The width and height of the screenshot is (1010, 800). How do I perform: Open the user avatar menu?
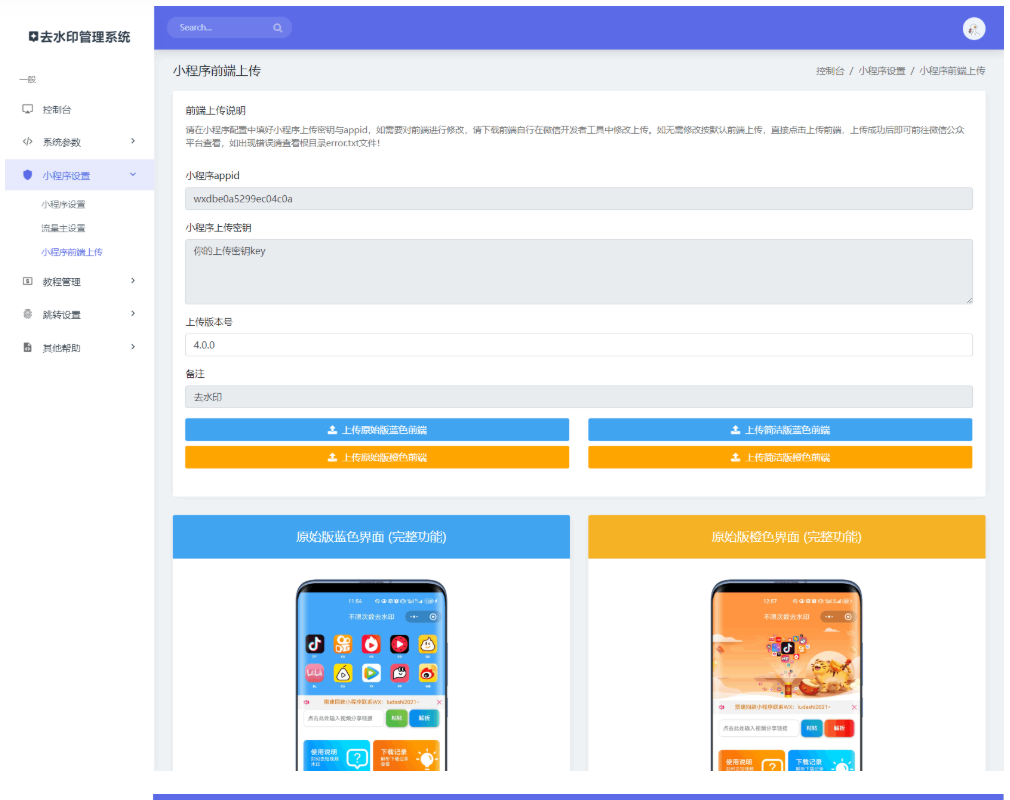point(973,29)
